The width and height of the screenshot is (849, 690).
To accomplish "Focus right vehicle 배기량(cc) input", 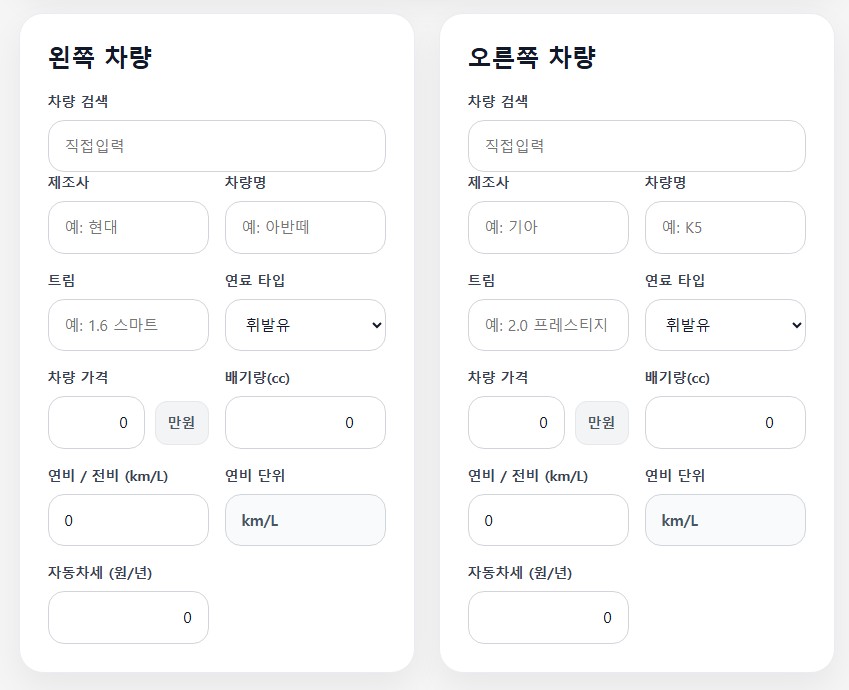I will tap(725, 423).
